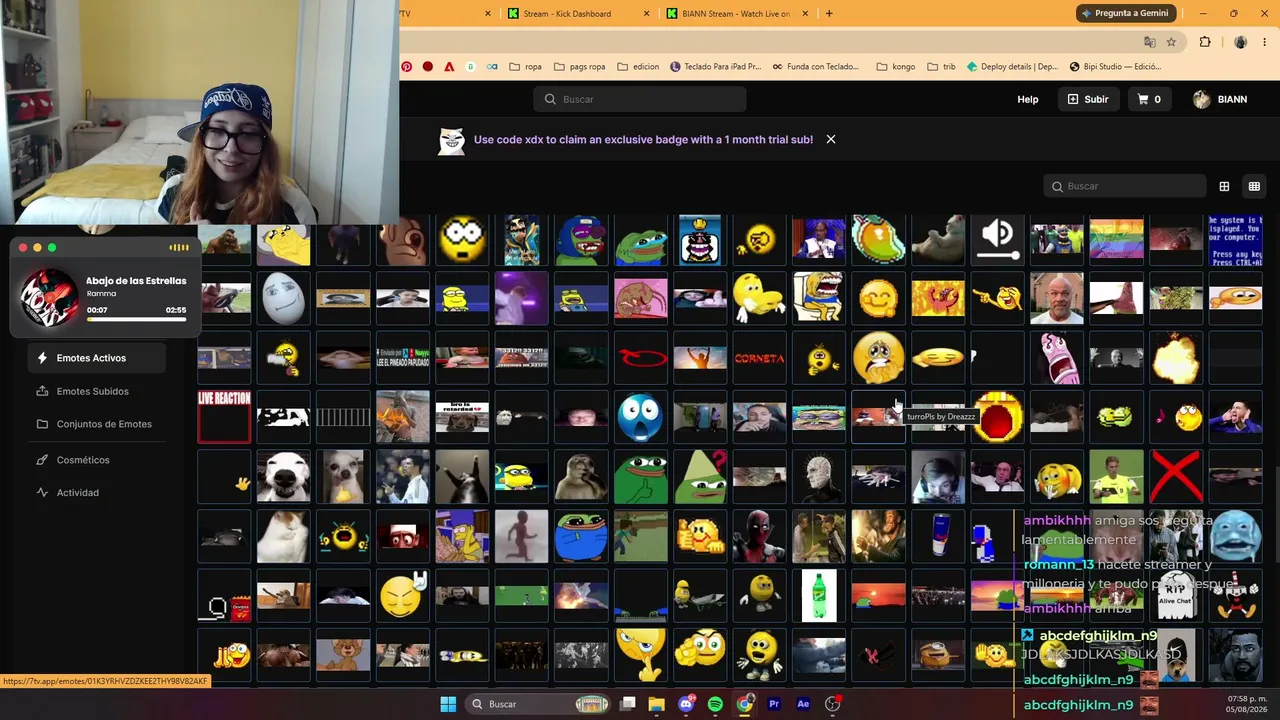Open the pags ropa bookmarks folder
The width and height of the screenshot is (1280, 720).
pos(578,67)
